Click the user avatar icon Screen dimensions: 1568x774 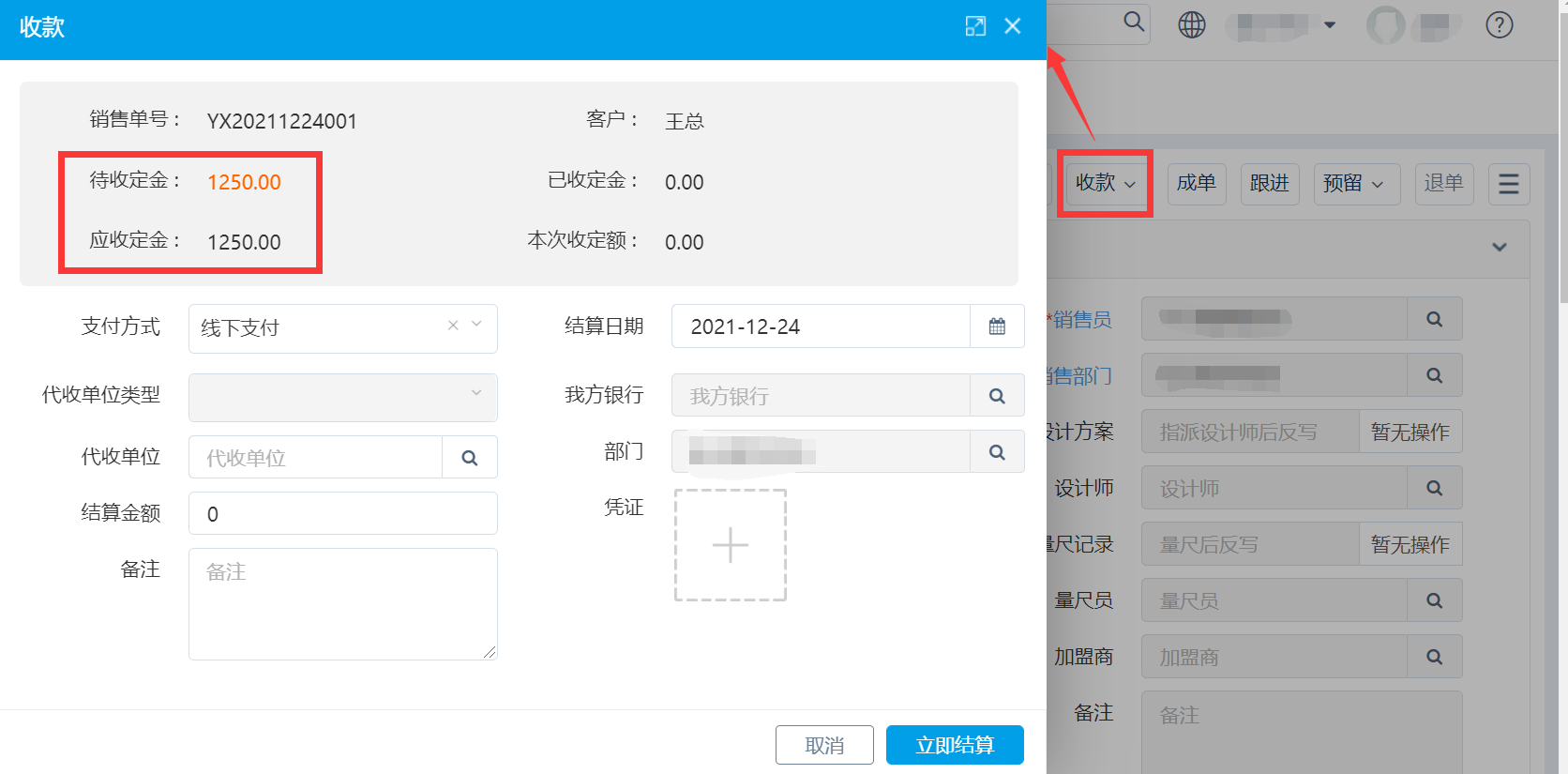1386,25
